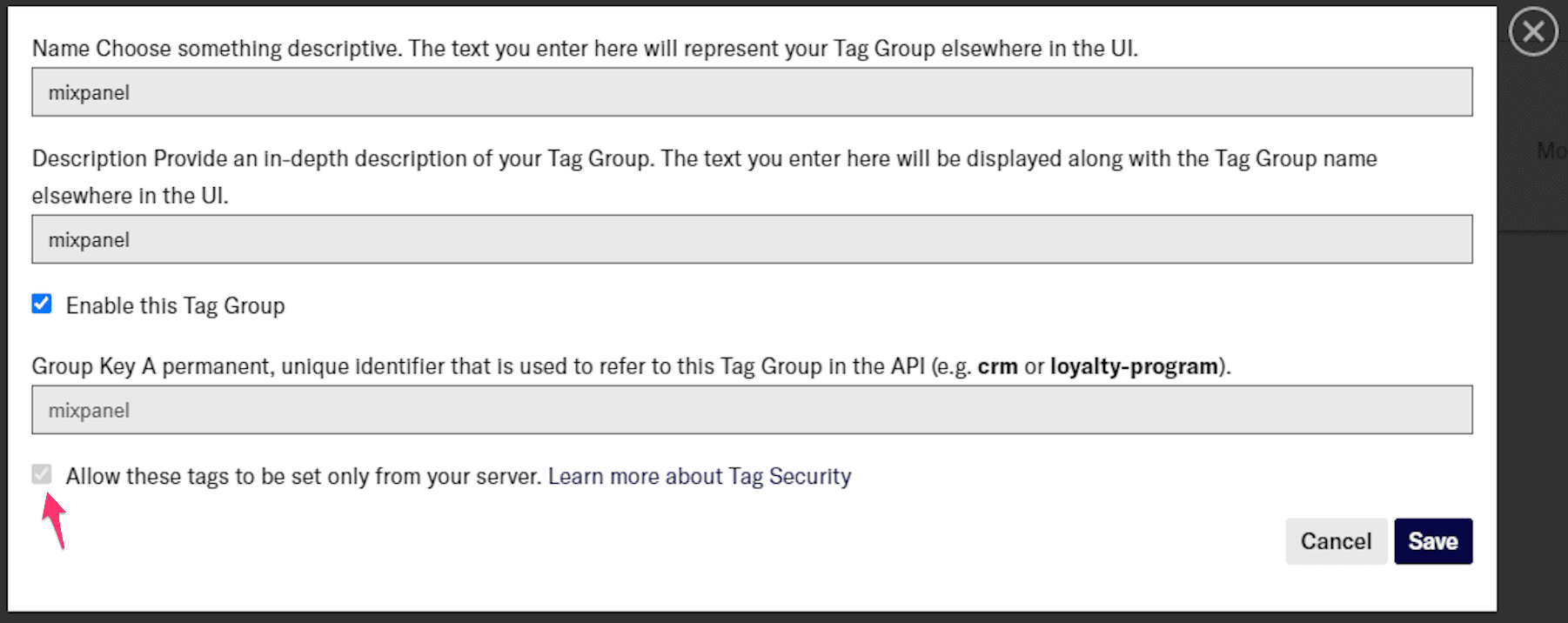Toggle the server-only tags checkbox
This screenshot has width=1568, height=623.
click(x=42, y=474)
